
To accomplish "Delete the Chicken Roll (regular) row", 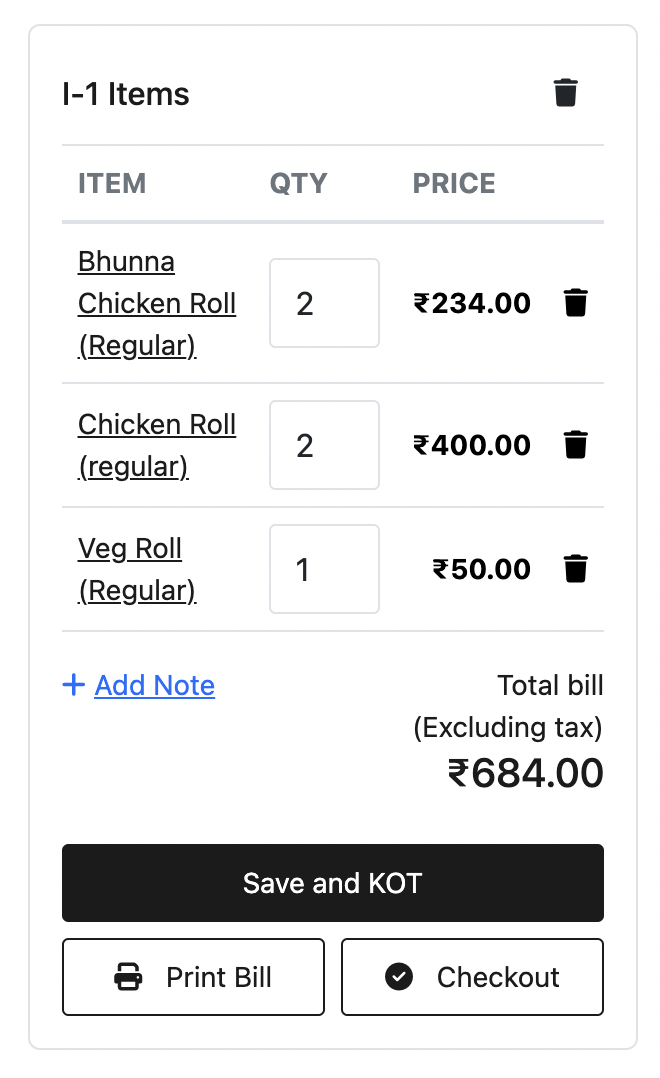I will pos(575,445).
